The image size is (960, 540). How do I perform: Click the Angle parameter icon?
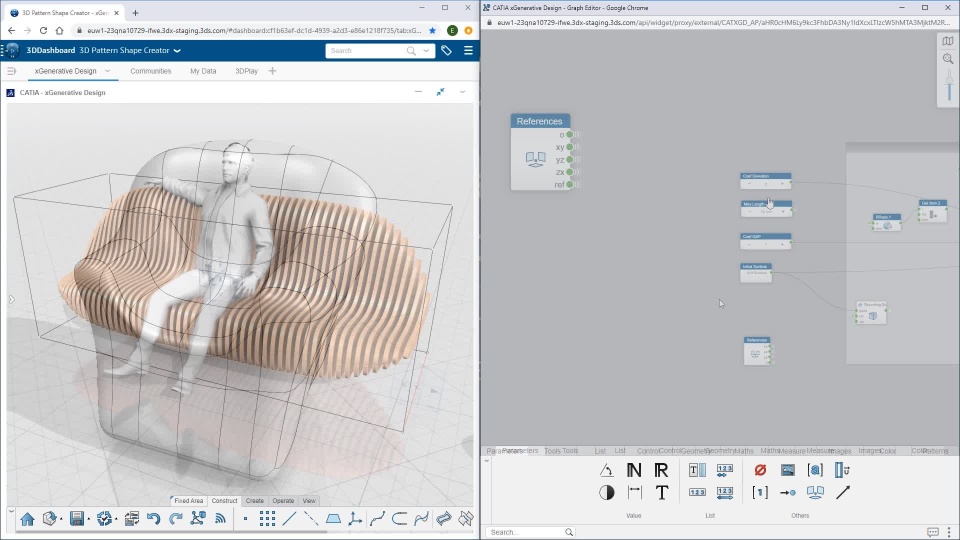point(607,470)
